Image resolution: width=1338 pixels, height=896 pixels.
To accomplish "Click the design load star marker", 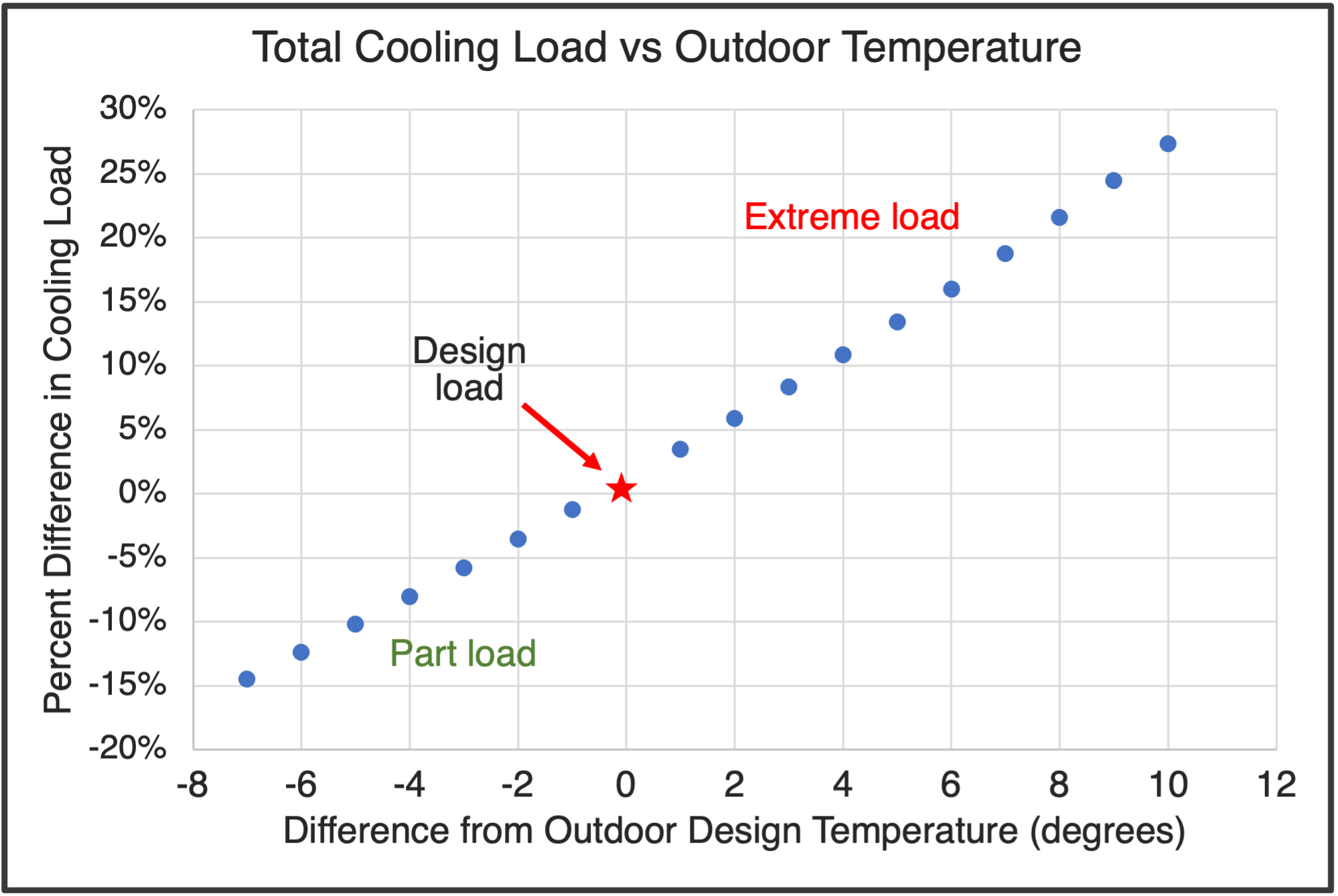I will 621,489.
